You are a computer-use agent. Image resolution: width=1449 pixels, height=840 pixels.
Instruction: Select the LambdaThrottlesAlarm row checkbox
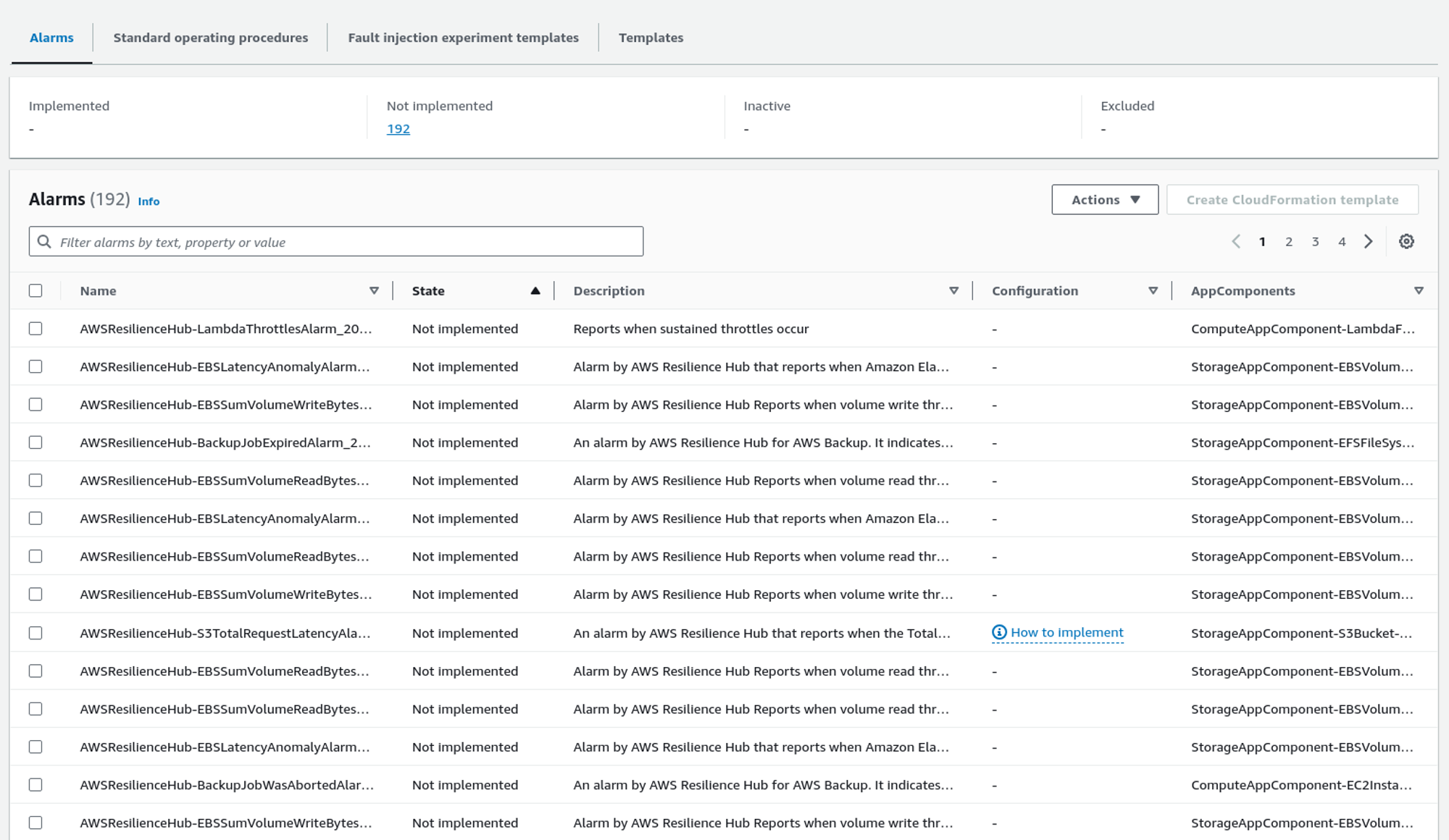pos(36,329)
